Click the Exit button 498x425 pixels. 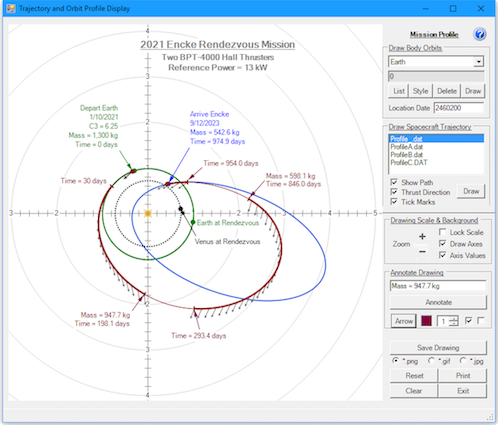[x=463, y=391]
